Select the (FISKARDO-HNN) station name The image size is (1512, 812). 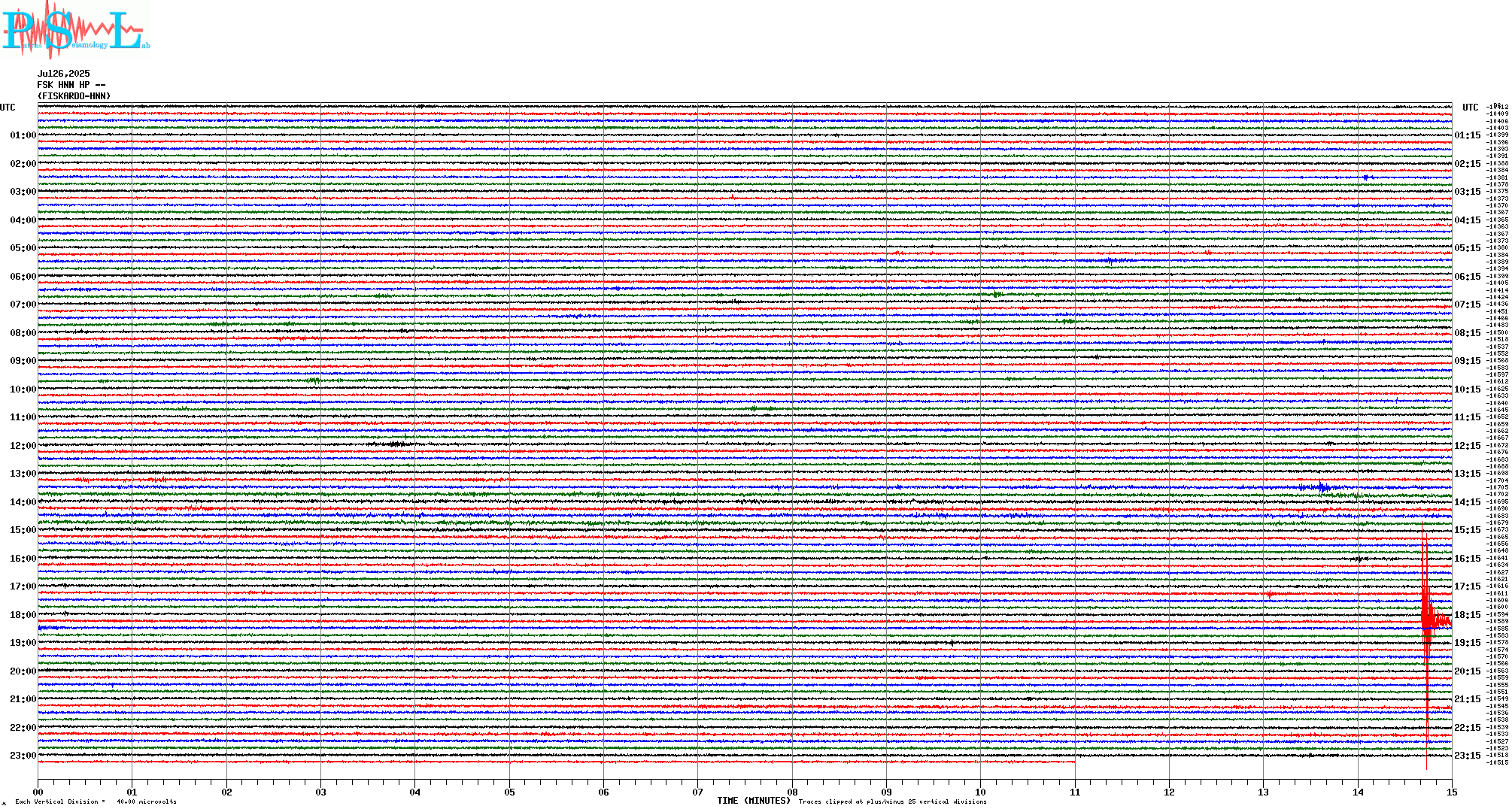pos(74,96)
